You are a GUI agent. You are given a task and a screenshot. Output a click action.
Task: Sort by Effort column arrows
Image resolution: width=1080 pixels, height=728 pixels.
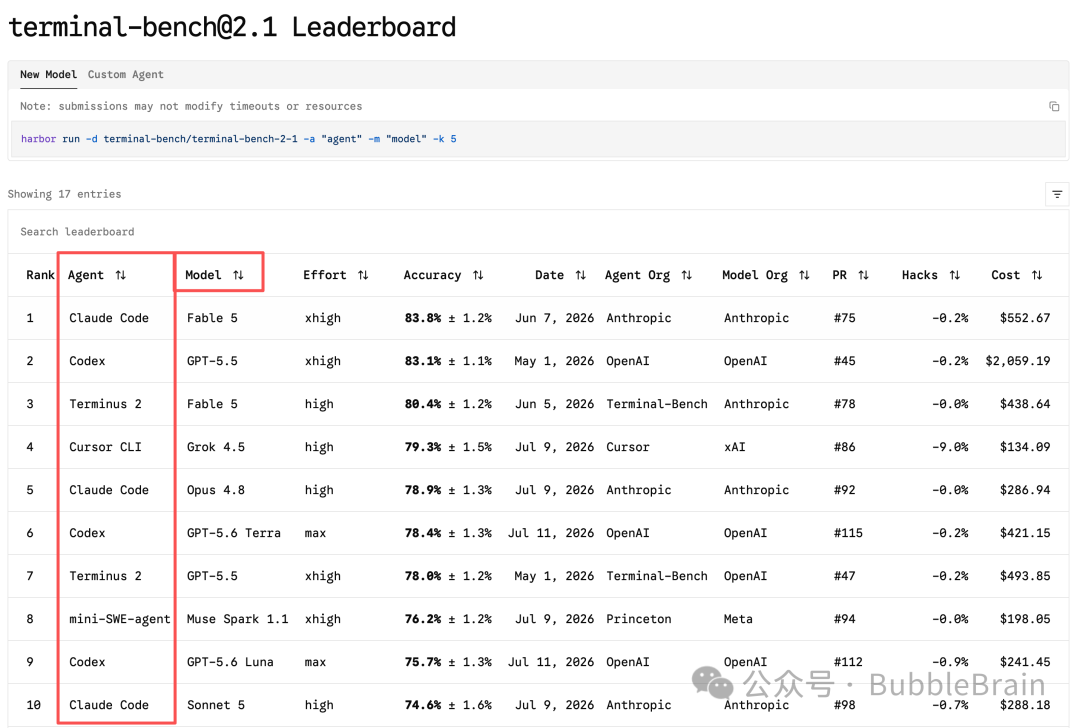click(x=363, y=275)
